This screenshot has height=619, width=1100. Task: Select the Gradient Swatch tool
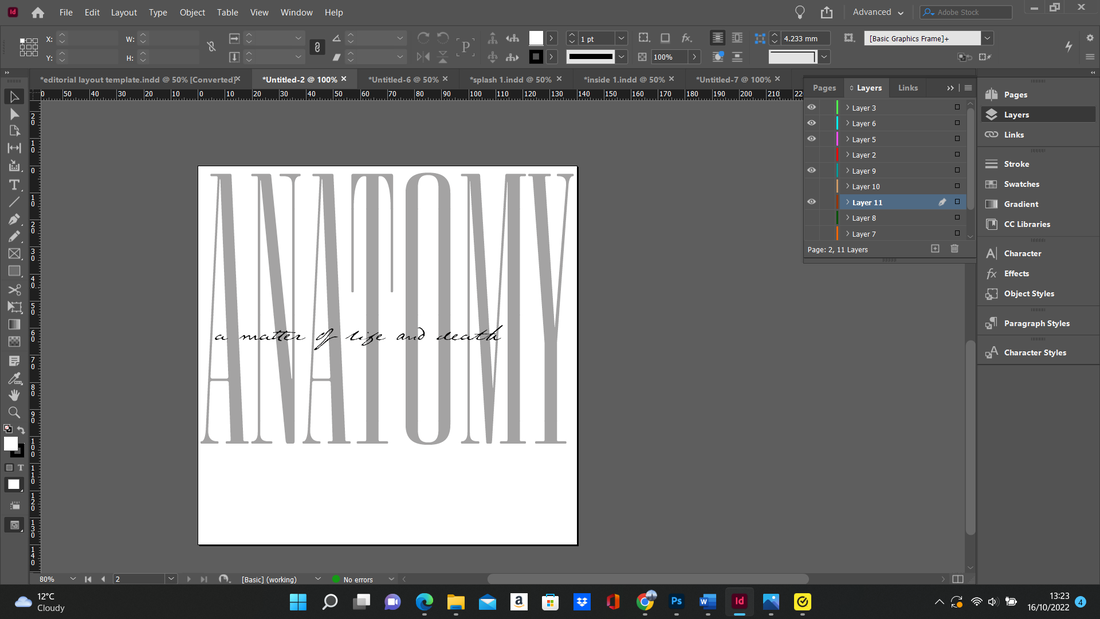tap(14, 324)
